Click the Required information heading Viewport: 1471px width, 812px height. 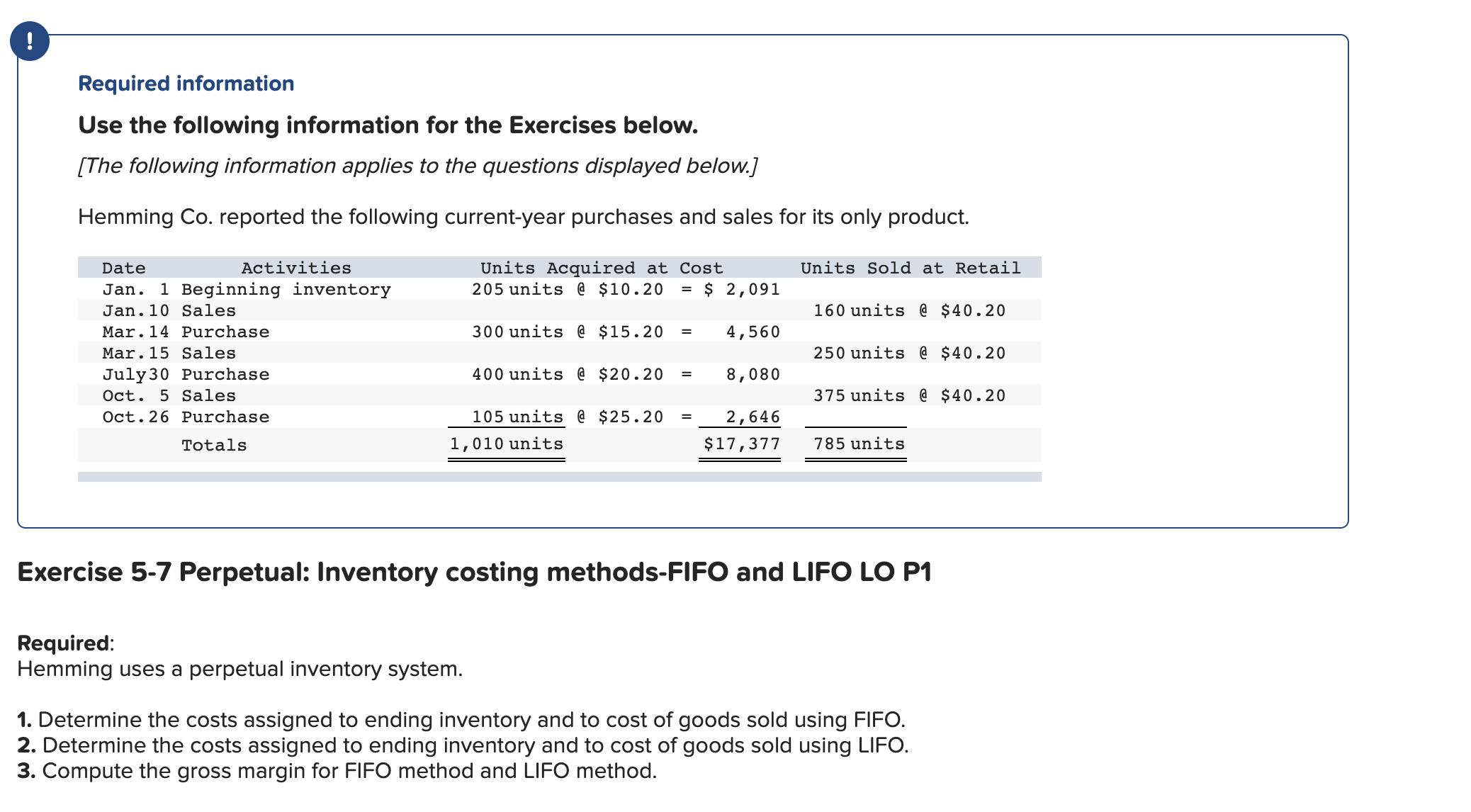[x=186, y=84]
